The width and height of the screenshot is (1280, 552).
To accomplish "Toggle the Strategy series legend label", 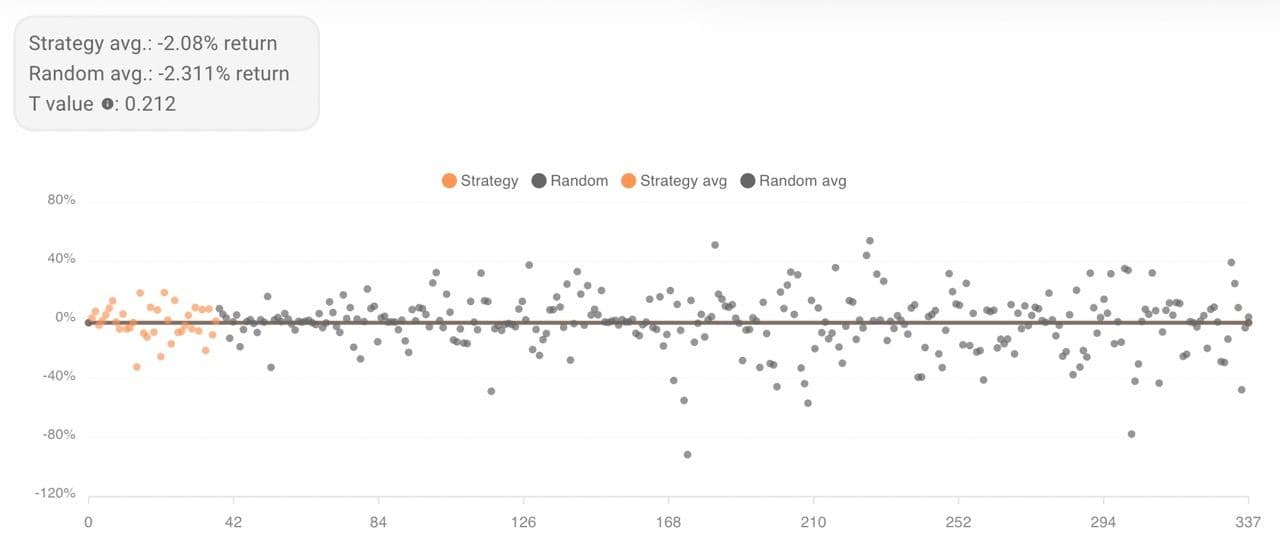I will [x=489, y=181].
